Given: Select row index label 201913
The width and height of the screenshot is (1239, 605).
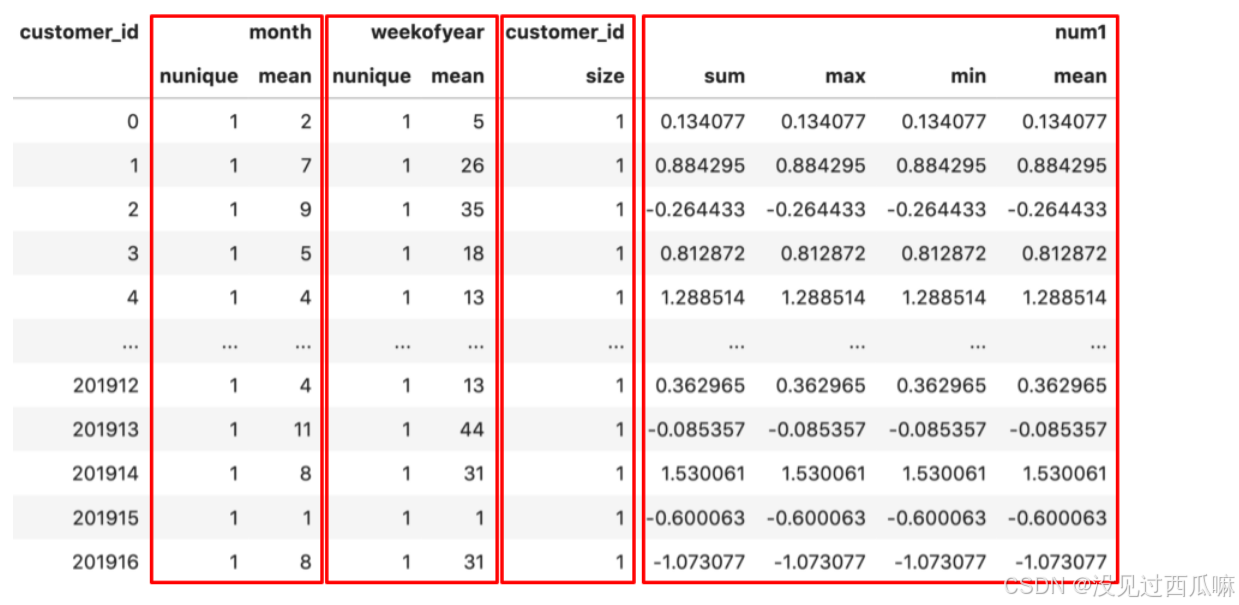Looking at the screenshot, I should (105, 430).
